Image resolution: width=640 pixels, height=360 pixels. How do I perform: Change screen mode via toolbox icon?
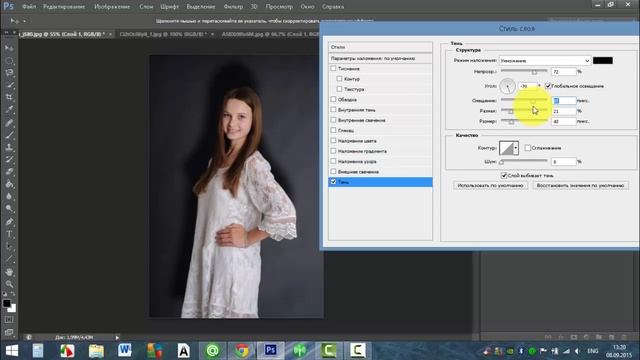pos(9,332)
